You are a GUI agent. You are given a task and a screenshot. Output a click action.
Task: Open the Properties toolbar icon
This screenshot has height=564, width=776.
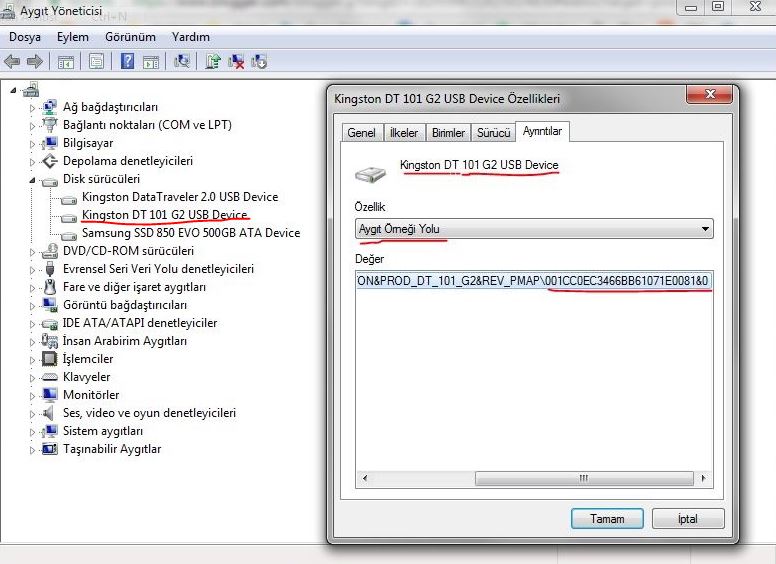96,62
